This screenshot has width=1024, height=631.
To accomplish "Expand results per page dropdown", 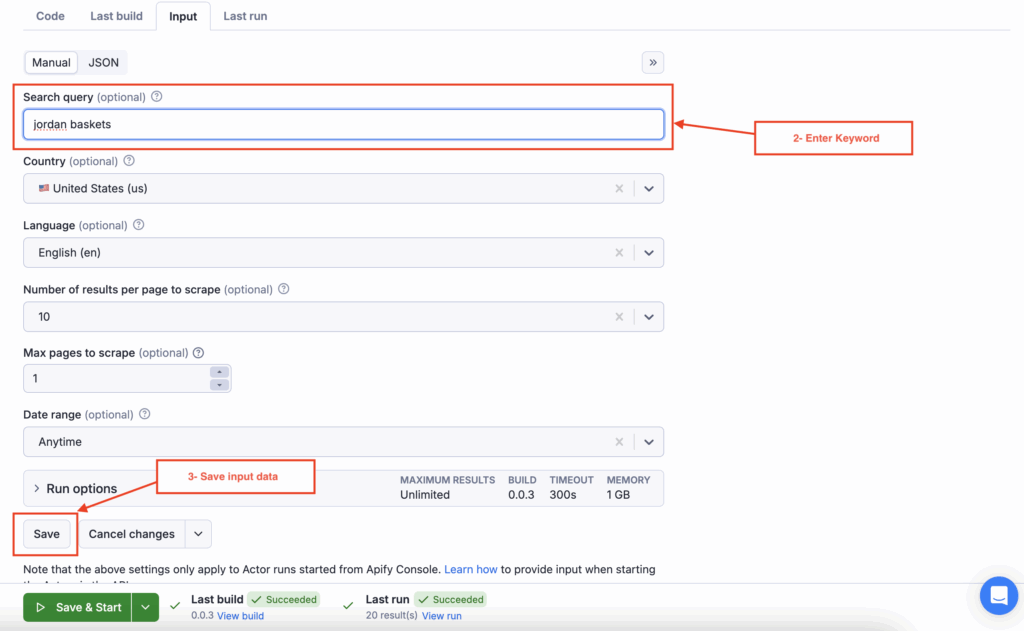I will (648, 316).
